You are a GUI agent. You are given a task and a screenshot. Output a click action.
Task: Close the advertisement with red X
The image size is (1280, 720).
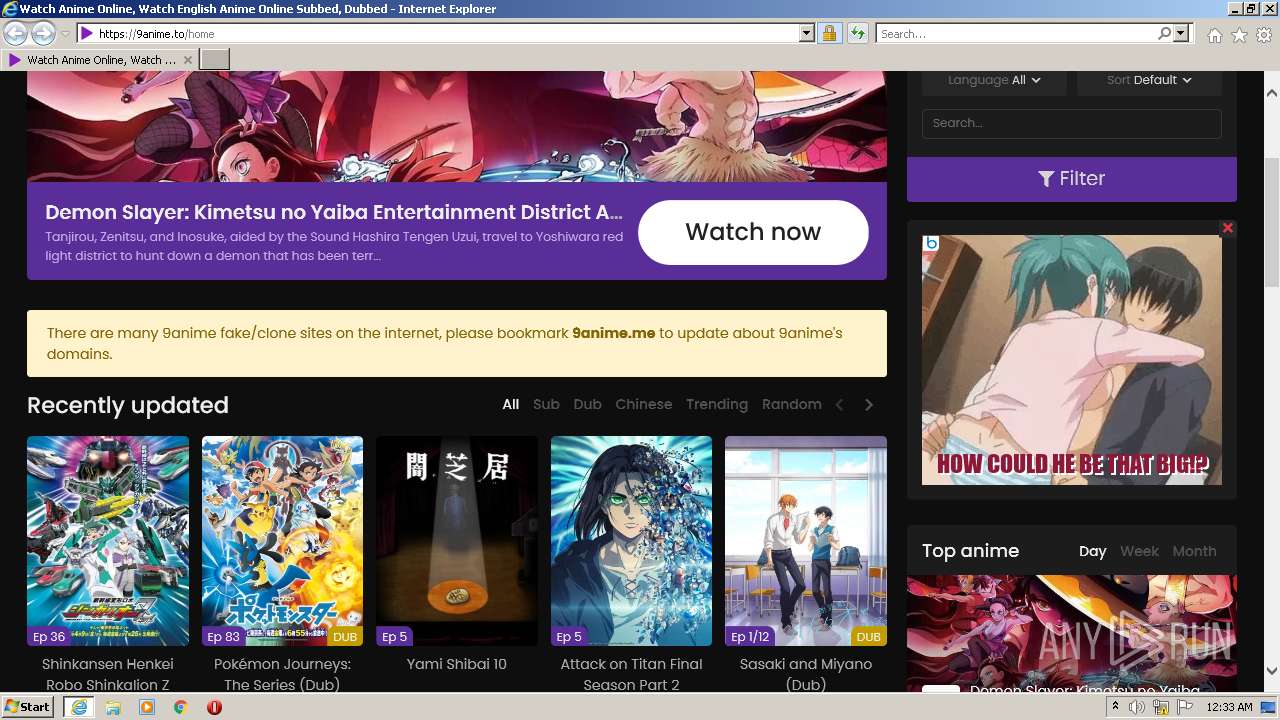pos(1228,228)
